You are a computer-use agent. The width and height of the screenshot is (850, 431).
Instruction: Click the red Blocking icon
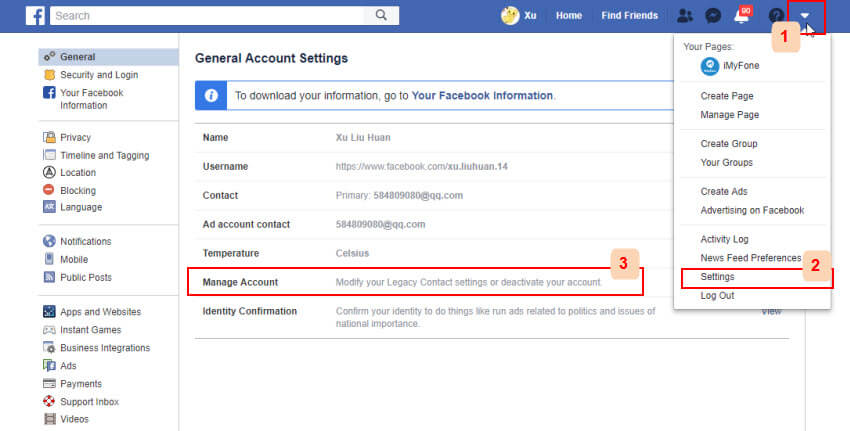(x=49, y=190)
